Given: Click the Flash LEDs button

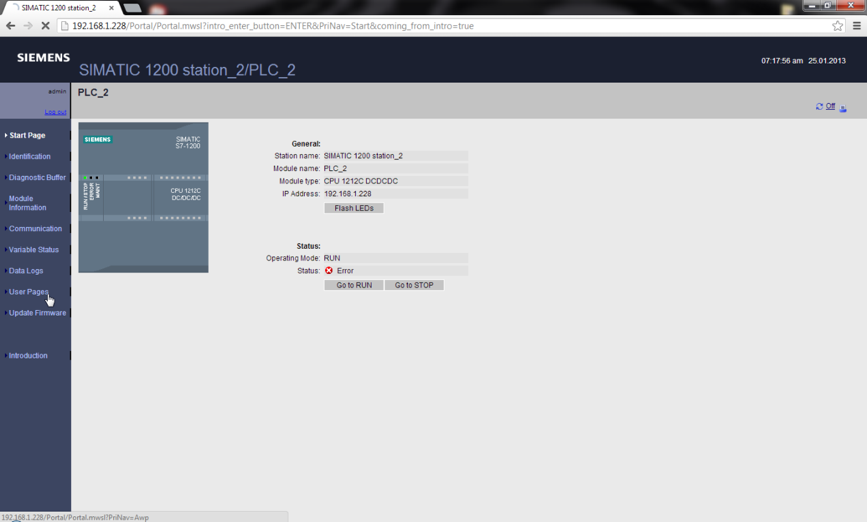Looking at the screenshot, I should coord(354,208).
